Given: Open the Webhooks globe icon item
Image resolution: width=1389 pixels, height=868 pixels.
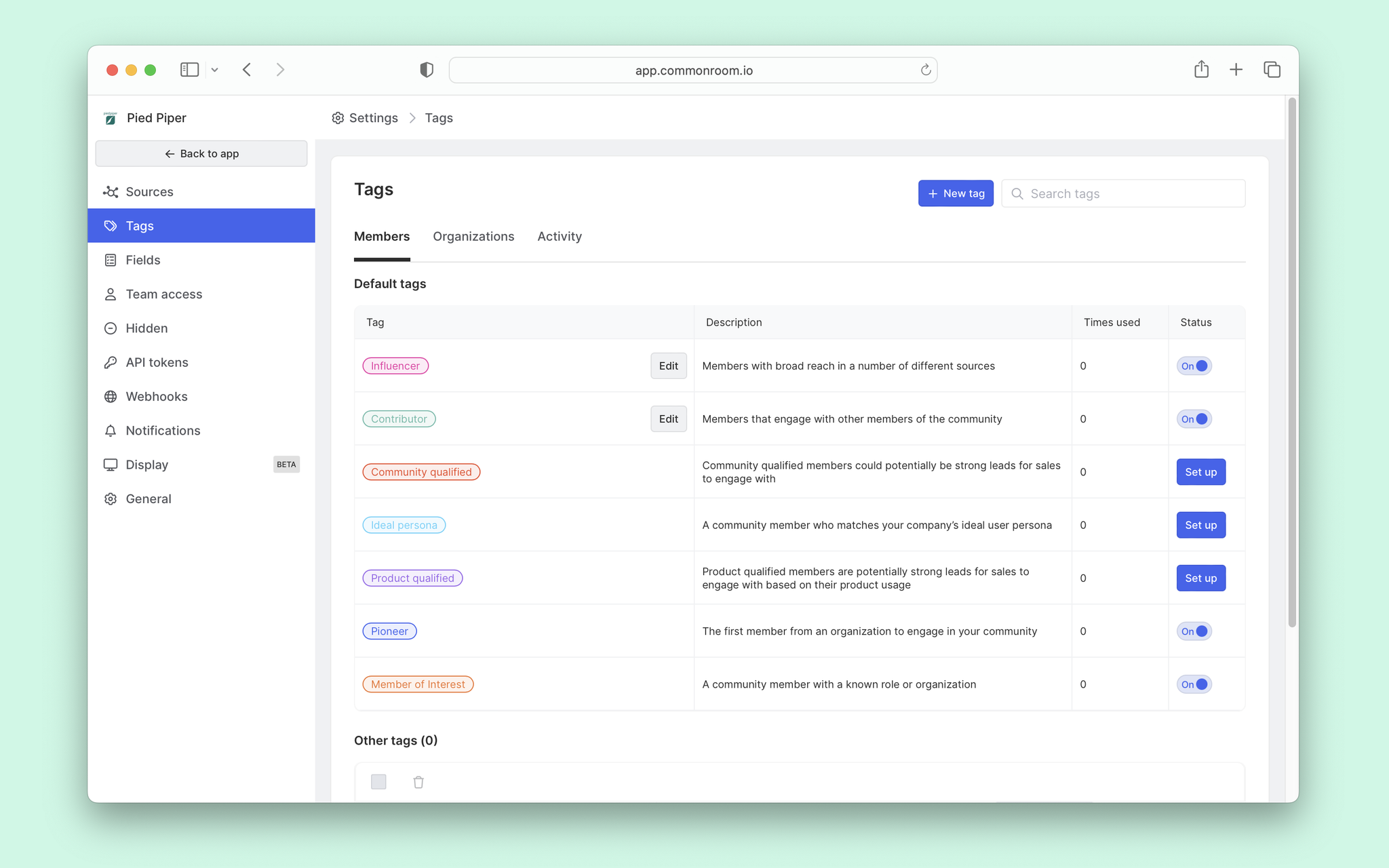Looking at the screenshot, I should [111, 397].
